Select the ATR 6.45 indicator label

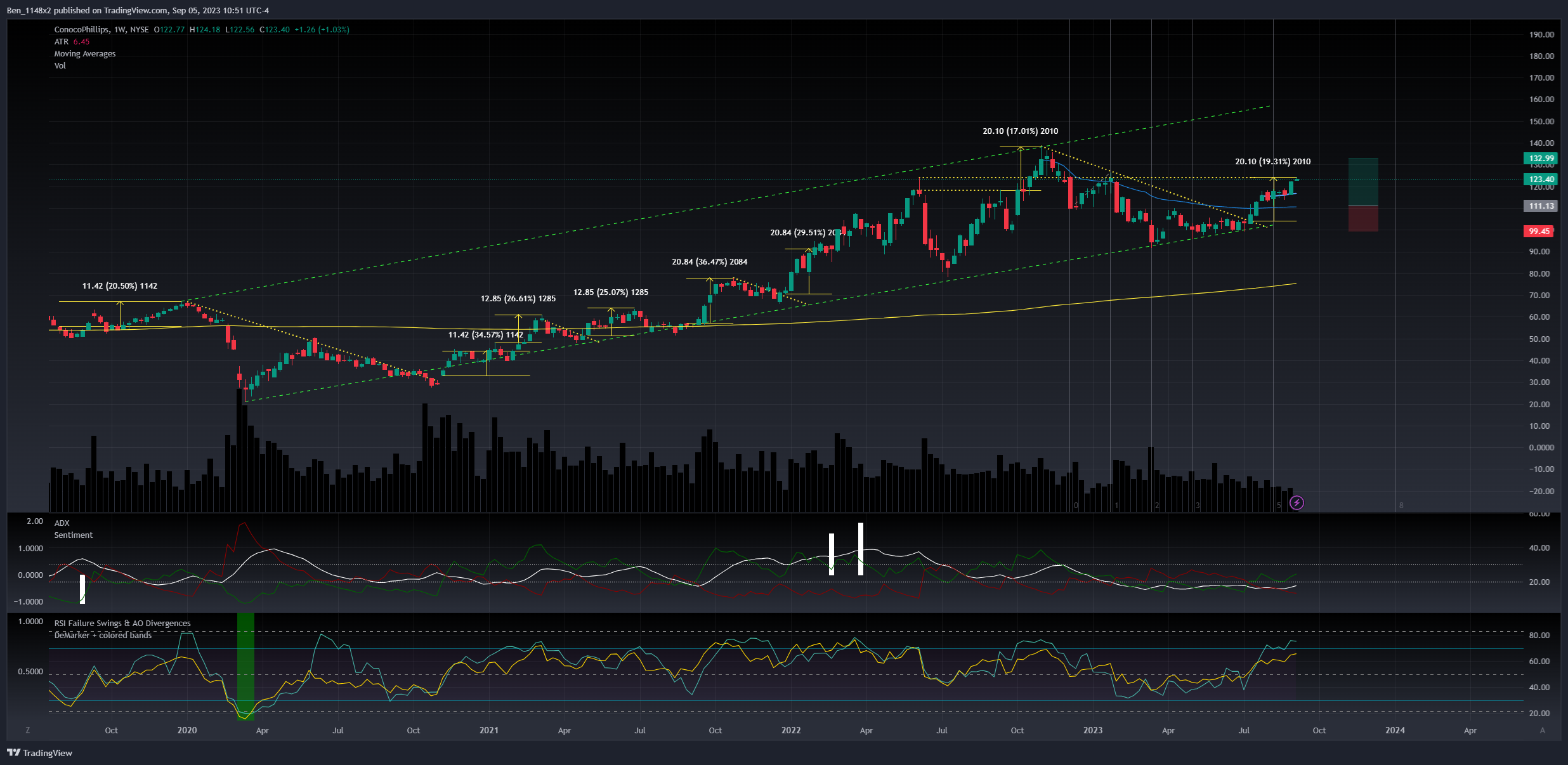tap(72, 42)
